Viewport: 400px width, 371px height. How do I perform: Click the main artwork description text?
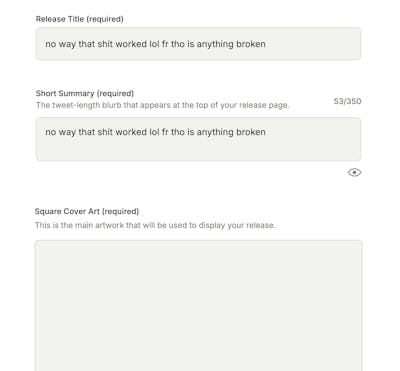155,225
